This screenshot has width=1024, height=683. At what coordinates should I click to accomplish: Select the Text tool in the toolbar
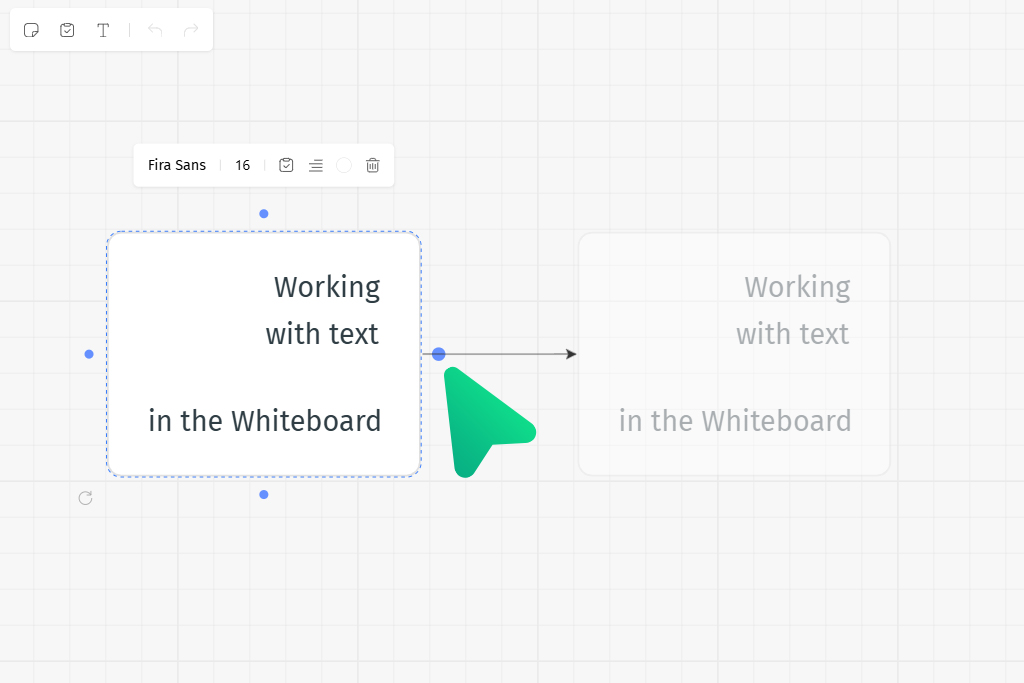click(x=103, y=29)
